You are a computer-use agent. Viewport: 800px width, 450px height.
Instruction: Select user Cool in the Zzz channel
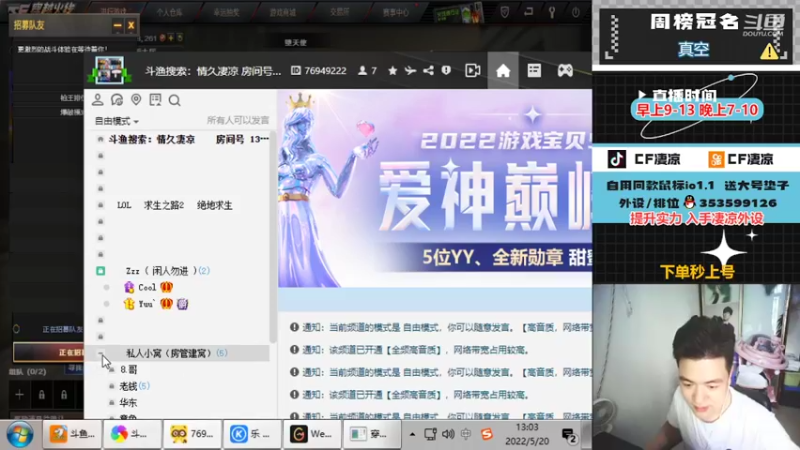(x=147, y=287)
